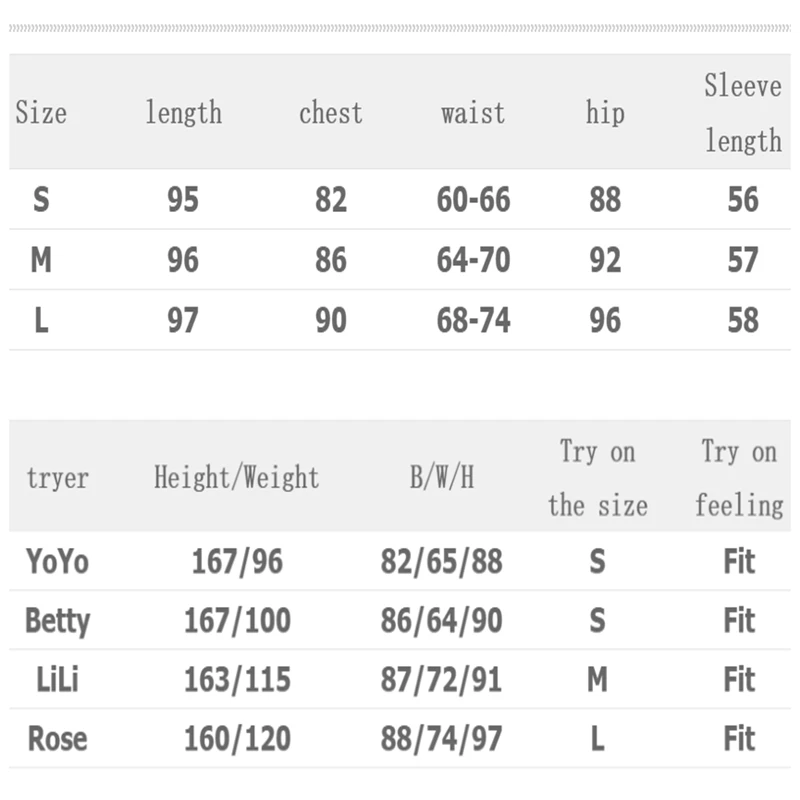Image resolution: width=800 pixels, height=800 pixels.
Task: Select size L row label
Action: click(41, 320)
